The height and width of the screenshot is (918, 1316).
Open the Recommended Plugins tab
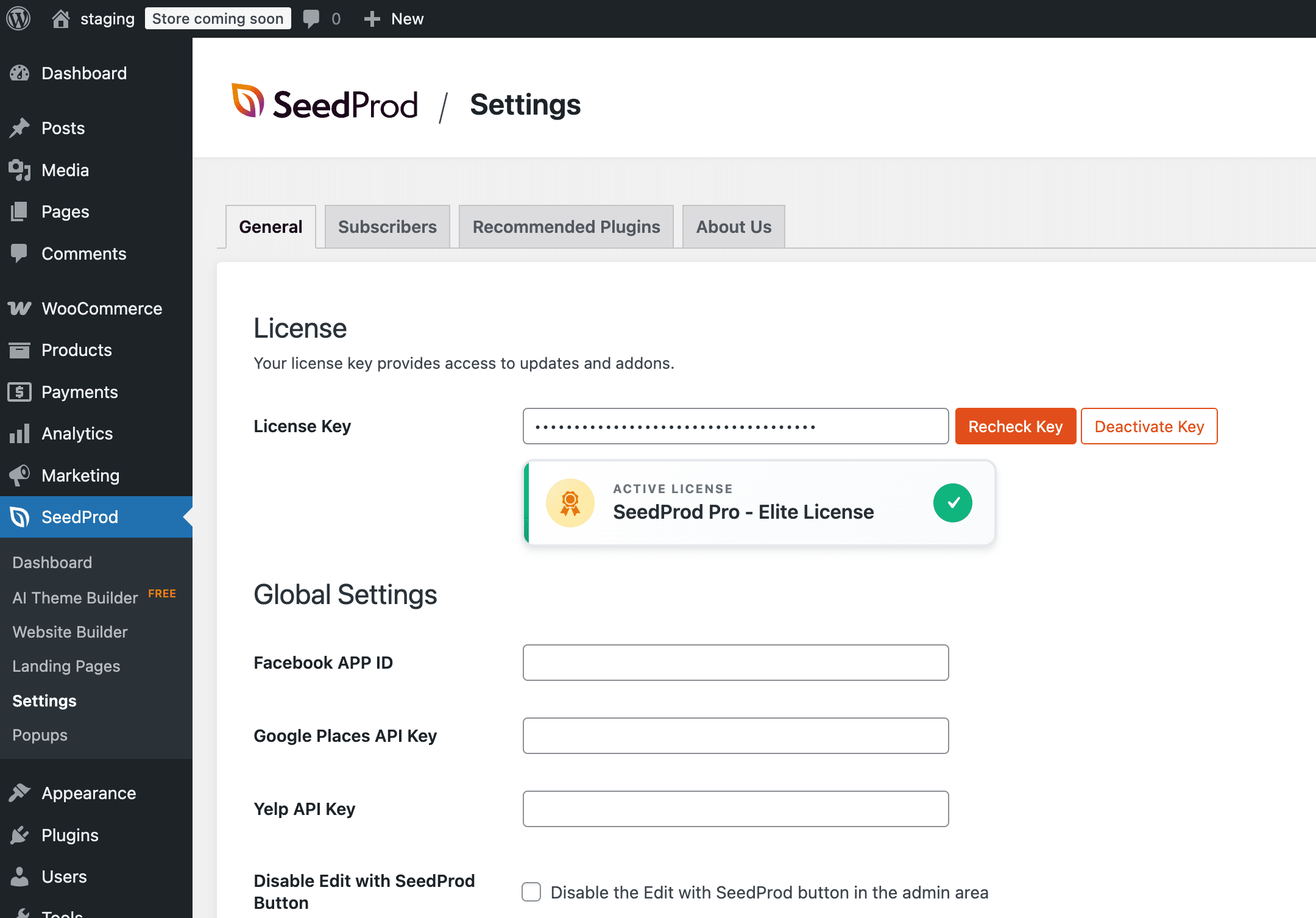(565, 226)
